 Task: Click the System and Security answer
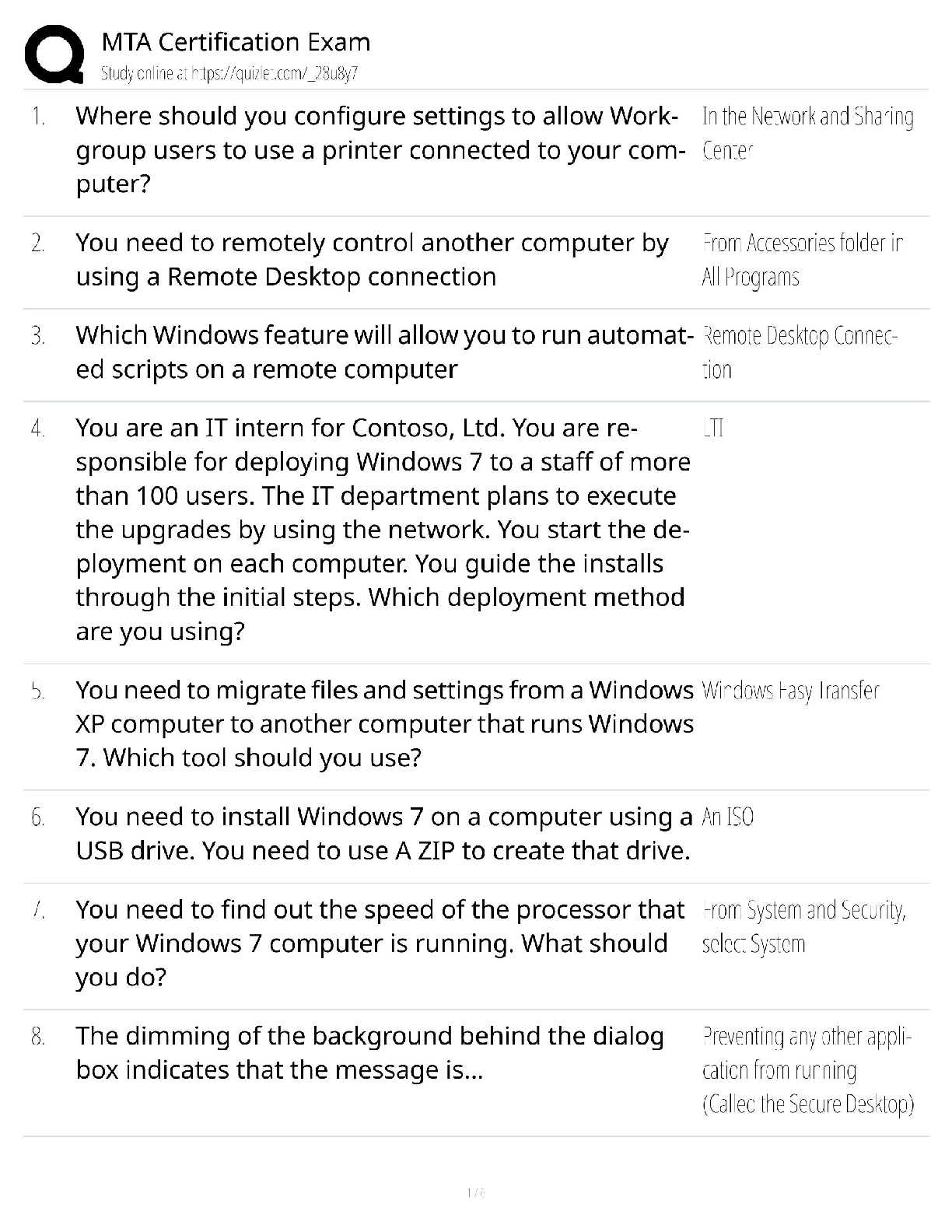803,926
